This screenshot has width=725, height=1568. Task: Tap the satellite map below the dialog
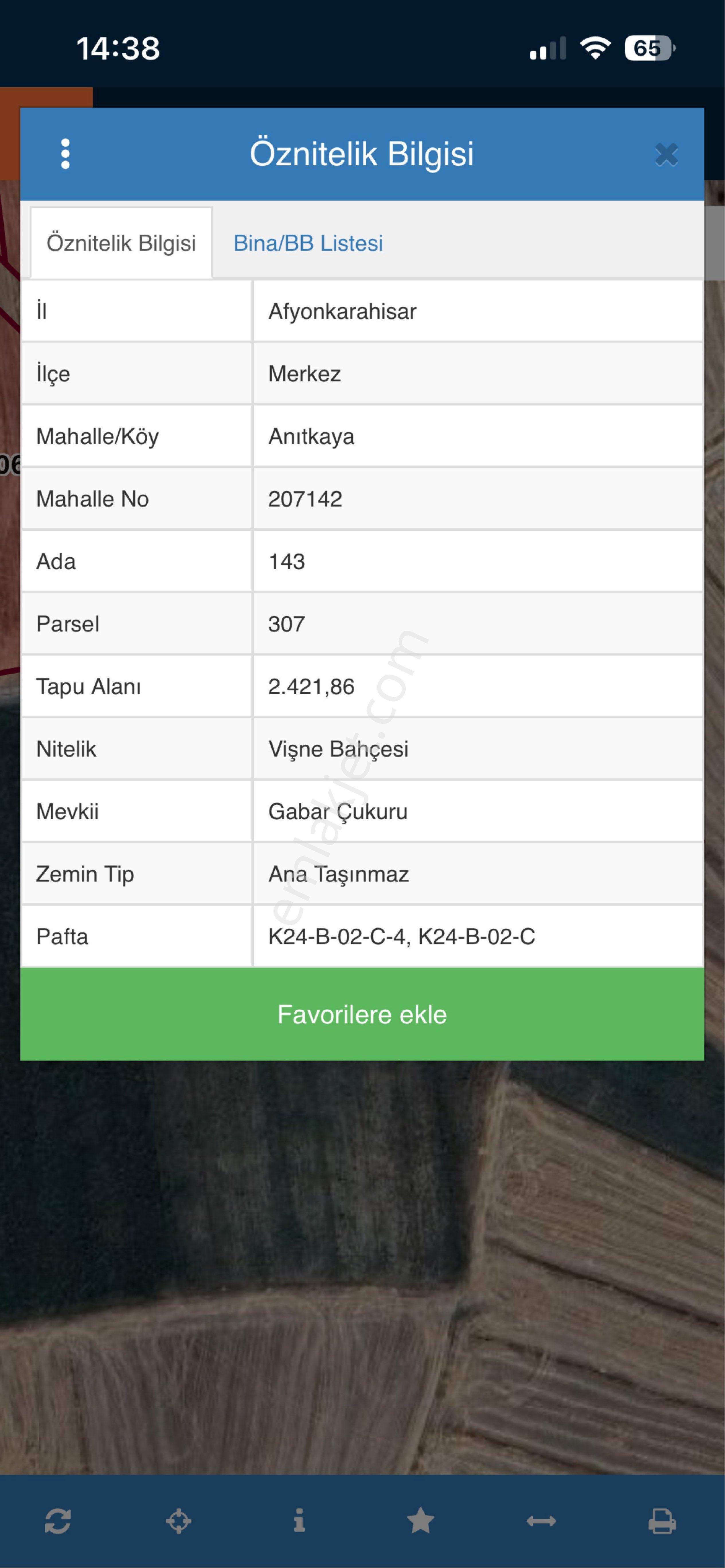coord(362,1266)
